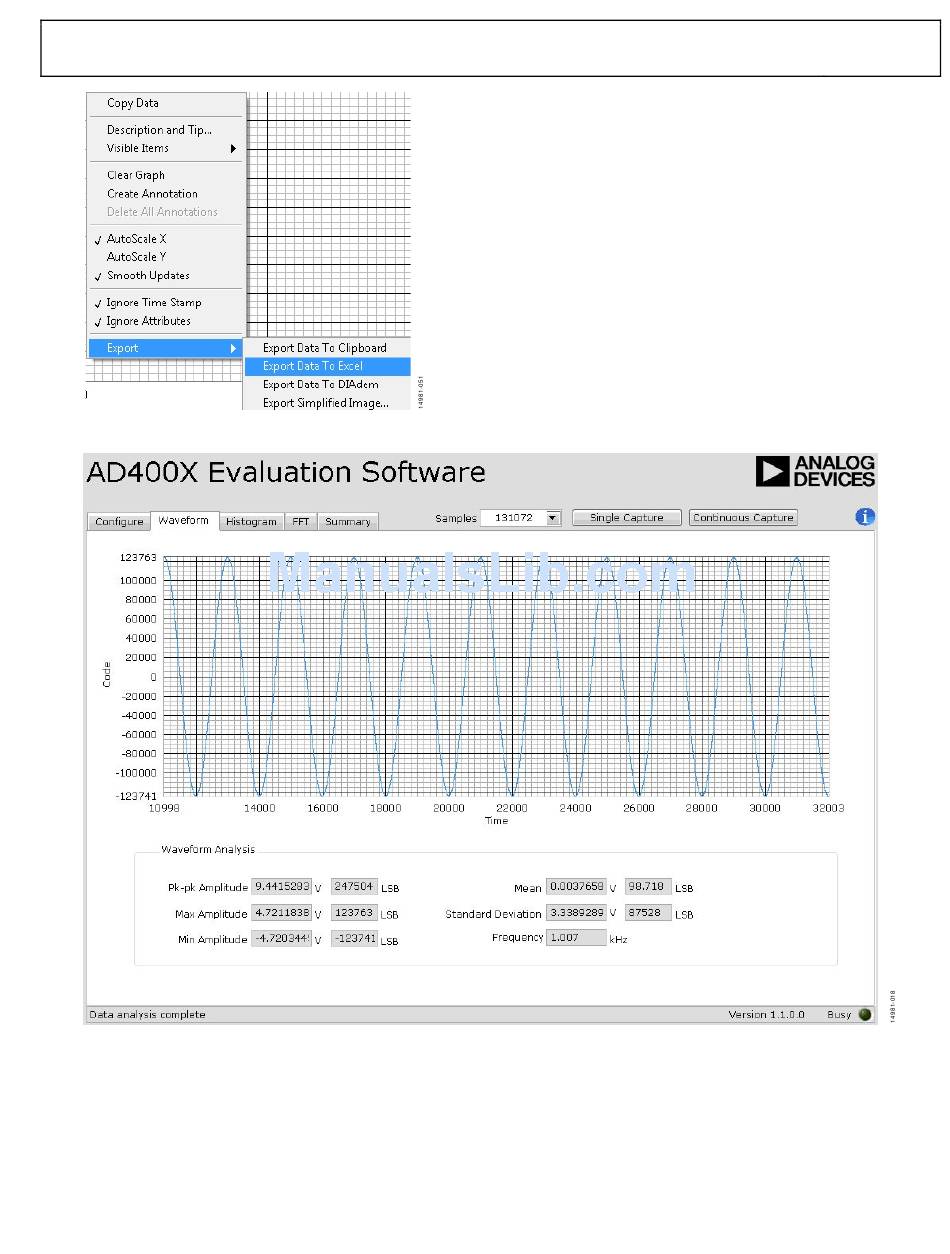Click Max Amplitude voltage field
950x1254 pixels.
point(281,913)
